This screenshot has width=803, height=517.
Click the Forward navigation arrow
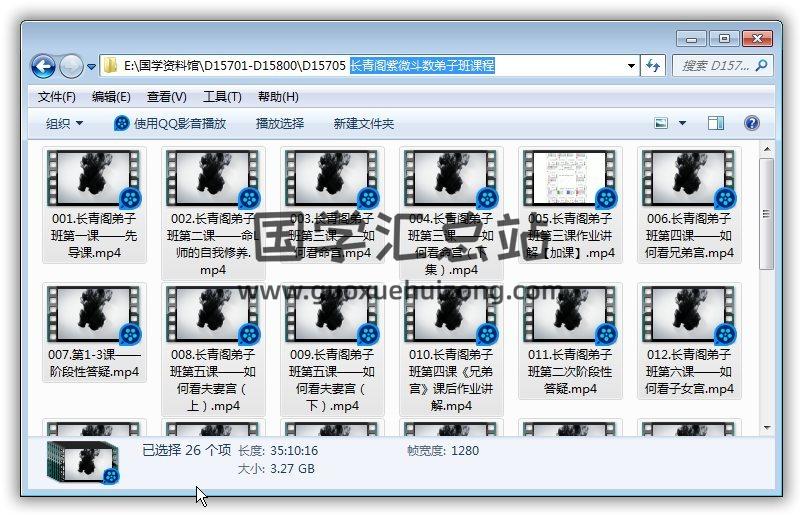click(71, 66)
